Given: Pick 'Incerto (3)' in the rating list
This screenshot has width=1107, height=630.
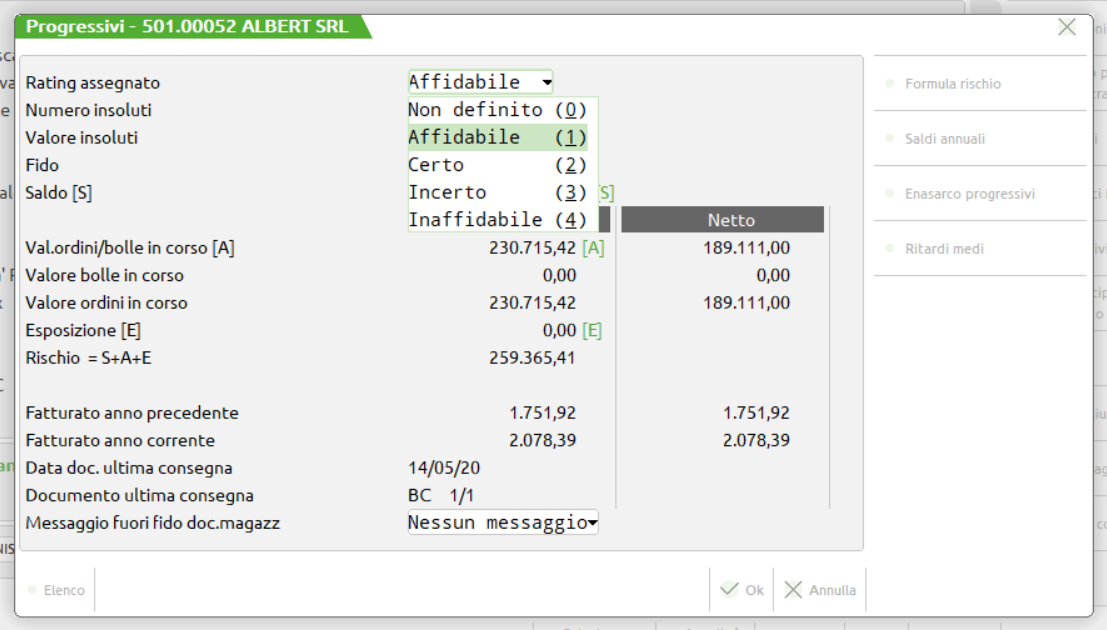Looking at the screenshot, I should pos(497,192).
